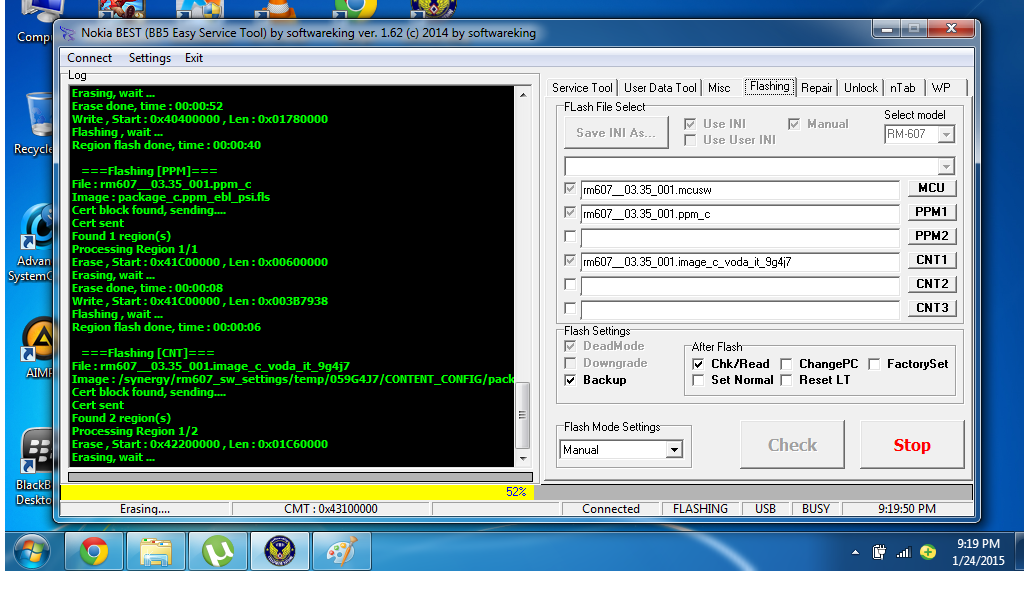Uncheck the Backup option
The image size is (1024, 600).
[571, 380]
